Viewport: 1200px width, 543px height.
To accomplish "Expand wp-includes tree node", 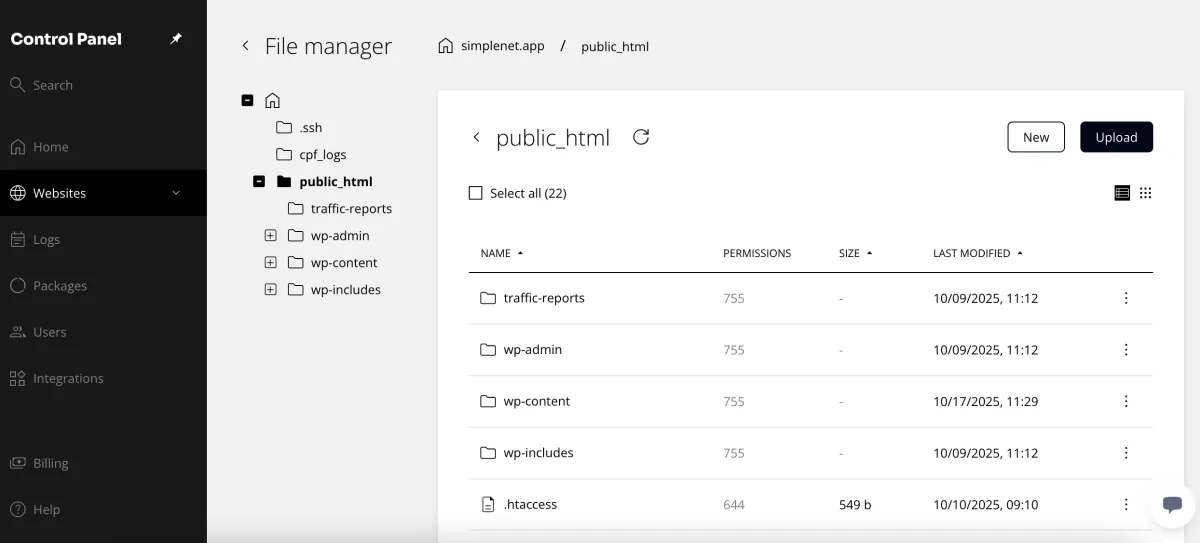I will point(270,290).
